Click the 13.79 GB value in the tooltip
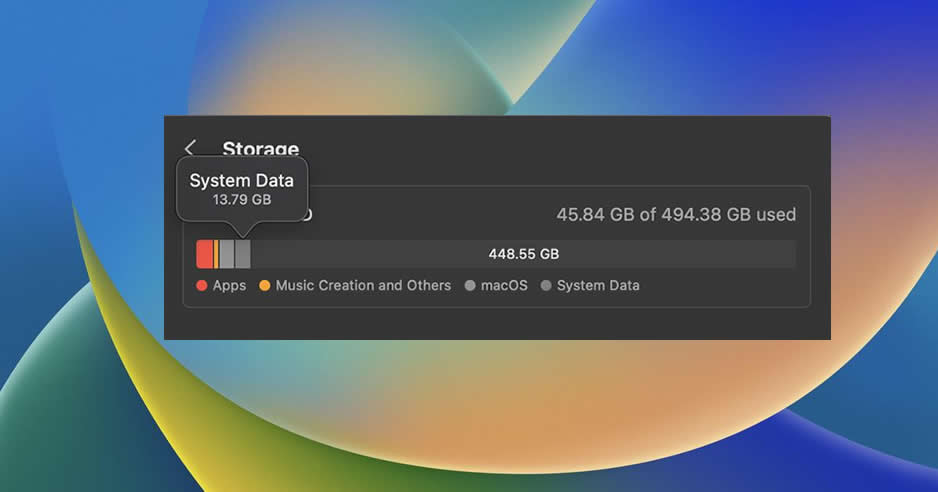Image resolution: width=938 pixels, height=492 pixels. click(242, 199)
